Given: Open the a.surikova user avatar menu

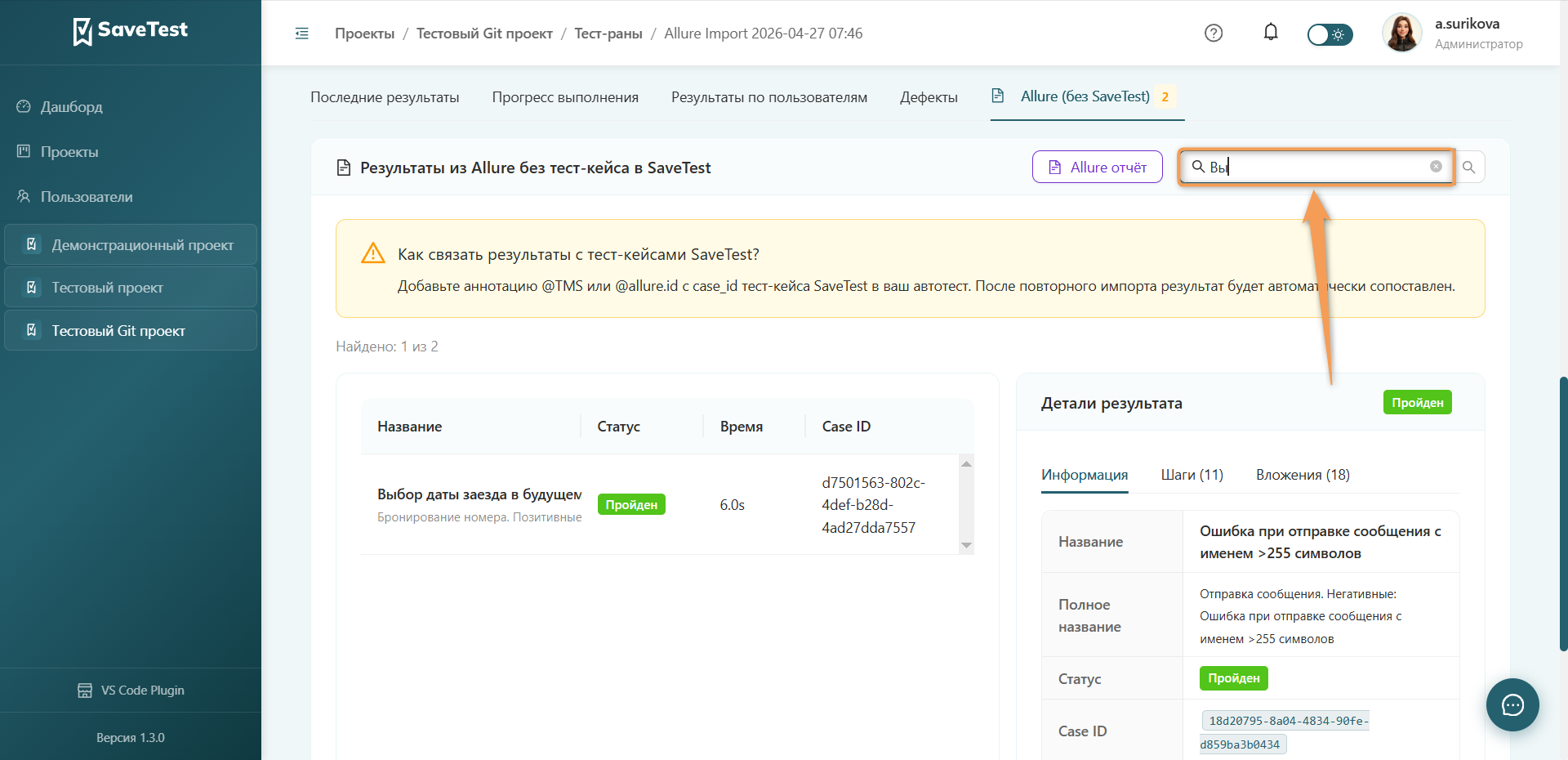Looking at the screenshot, I should tap(1401, 34).
